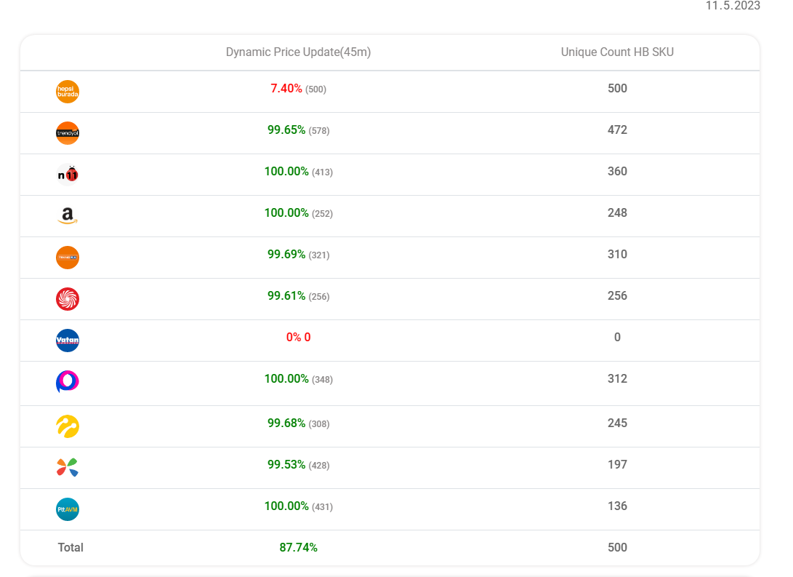This screenshot has width=793, height=577.
Task: Sort by Dynamic Price Update(45m) header
Action: (298, 52)
